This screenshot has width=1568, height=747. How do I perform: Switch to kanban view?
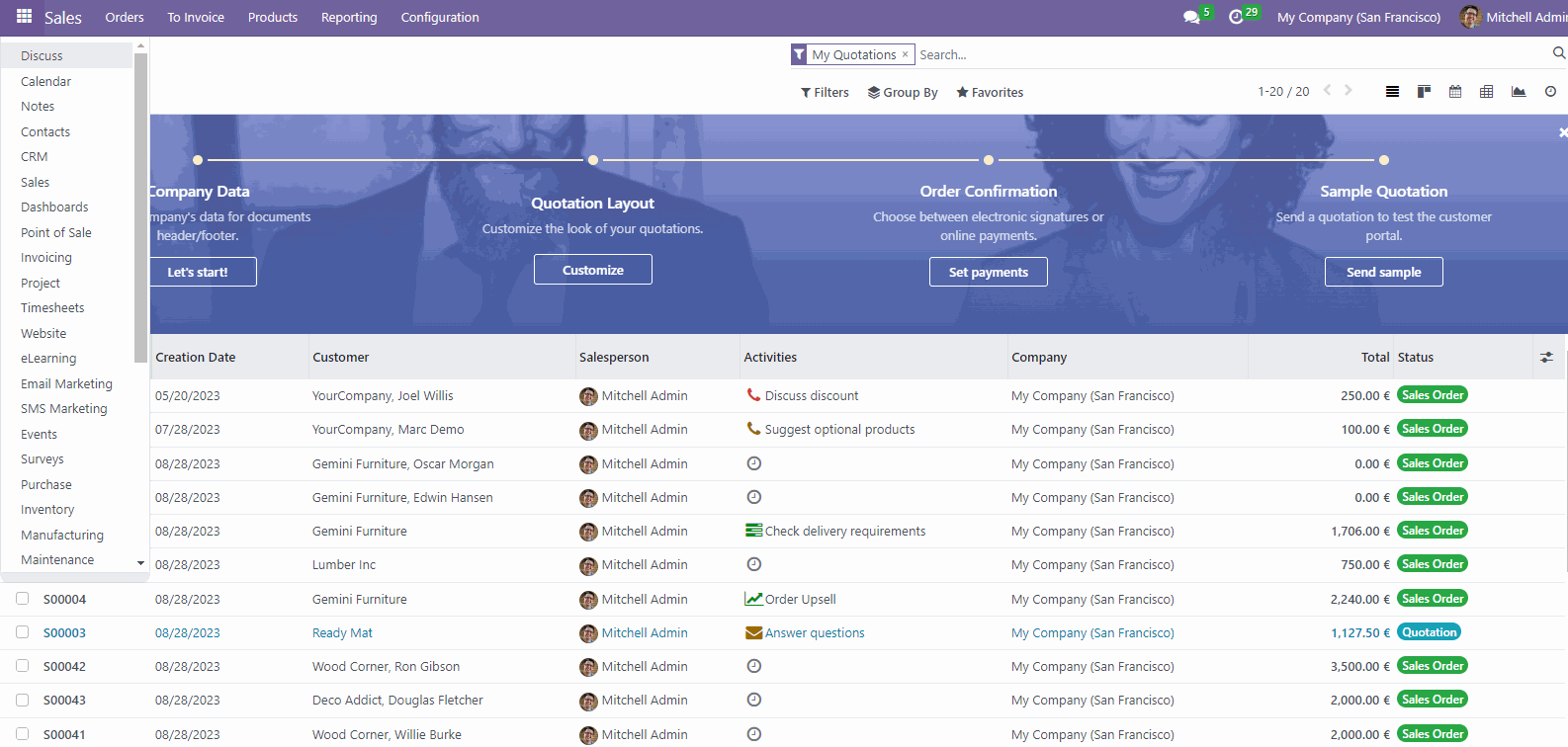pyautogui.click(x=1424, y=92)
